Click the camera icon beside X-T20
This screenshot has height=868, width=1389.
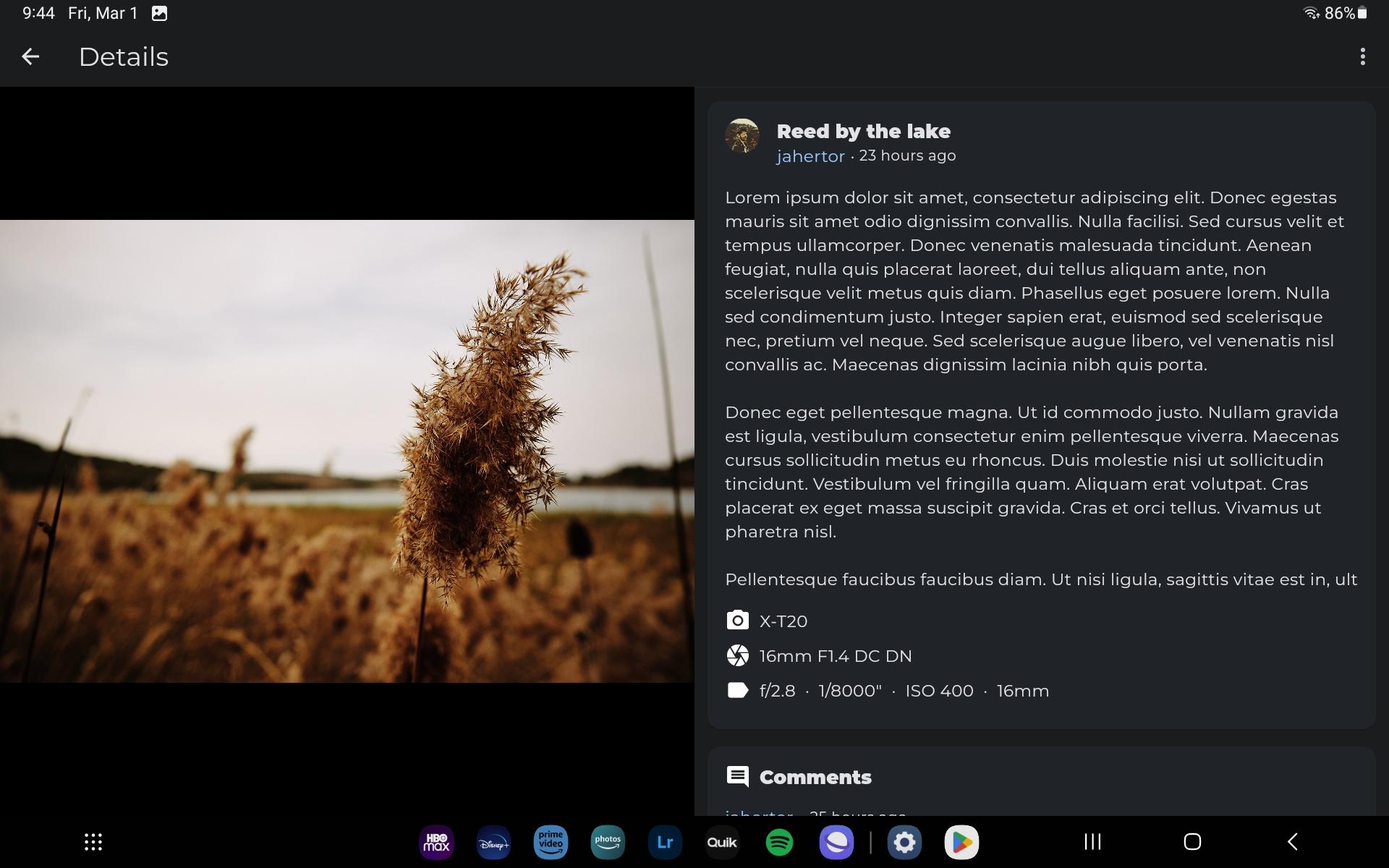tap(737, 621)
